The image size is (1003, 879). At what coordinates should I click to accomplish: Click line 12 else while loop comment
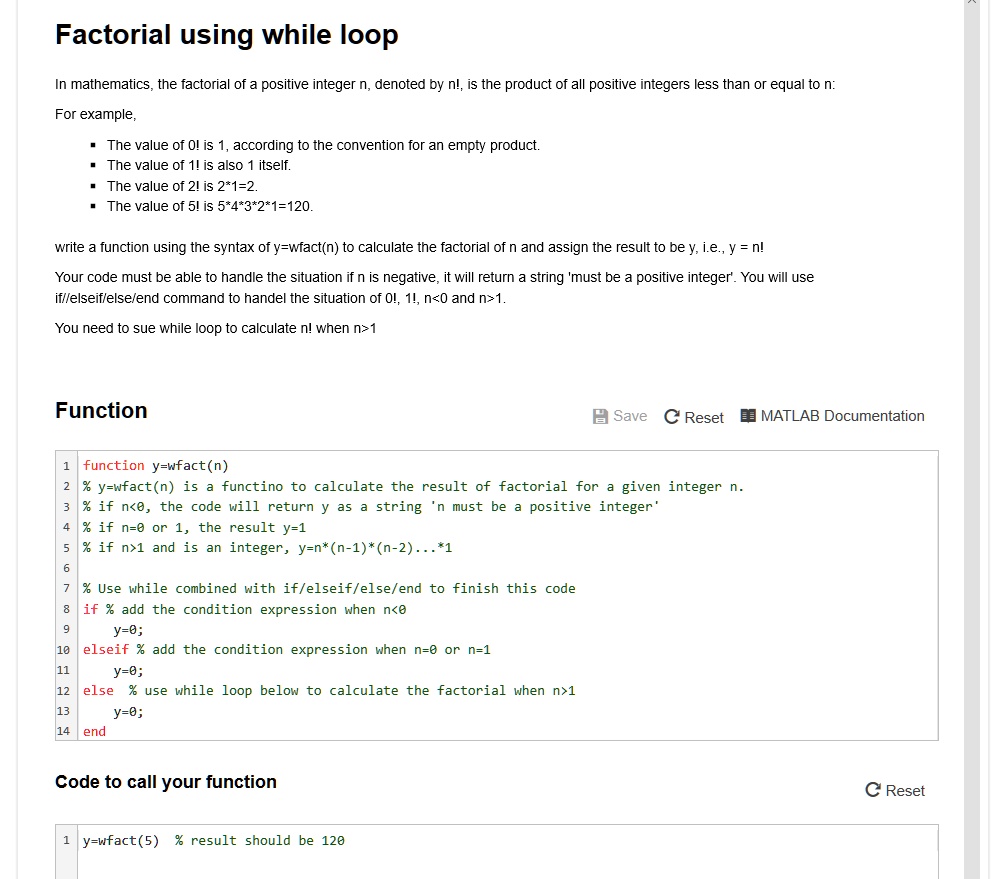pos(352,691)
